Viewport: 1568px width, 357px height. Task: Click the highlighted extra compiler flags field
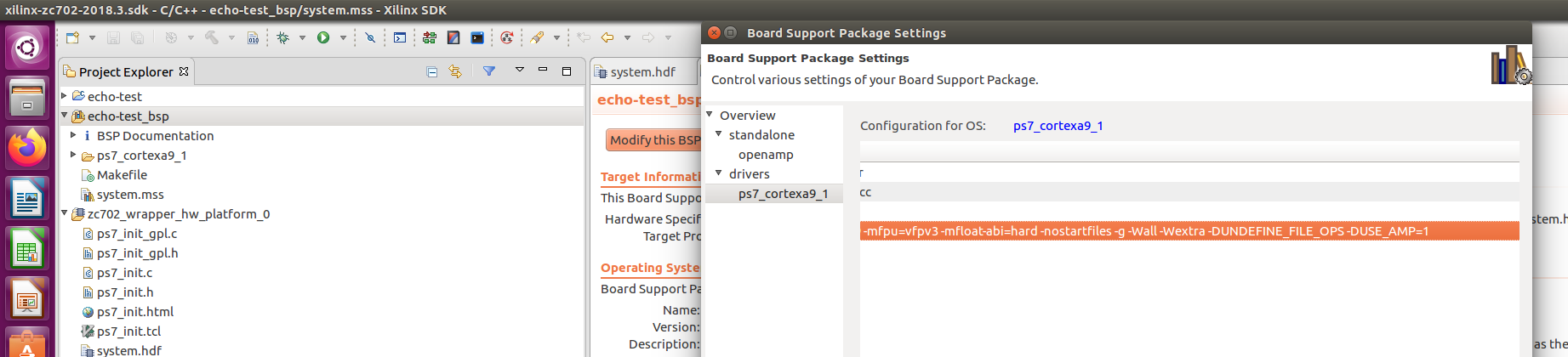(1189, 231)
